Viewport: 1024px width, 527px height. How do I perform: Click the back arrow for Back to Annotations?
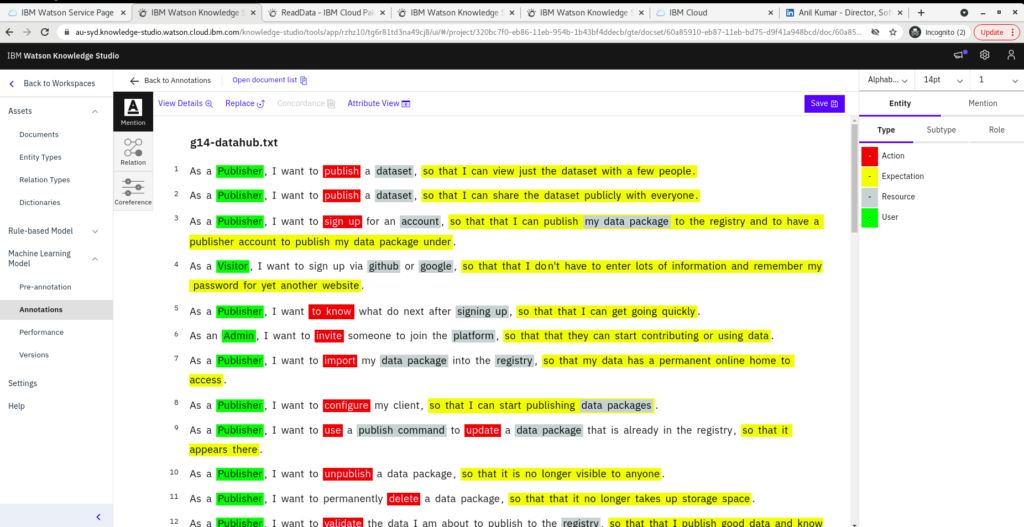[x=135, y=80]
